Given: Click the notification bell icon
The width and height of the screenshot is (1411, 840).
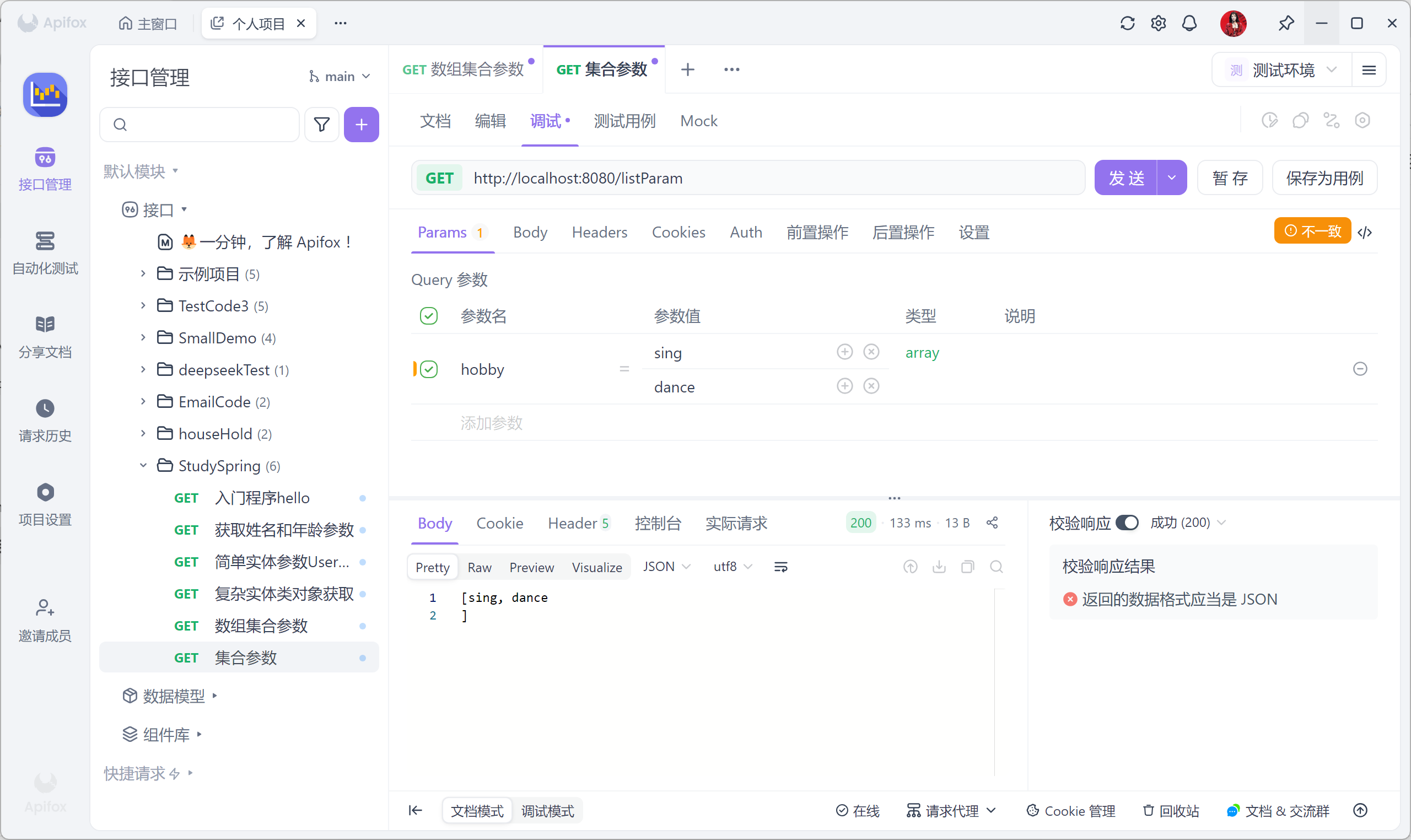Looking at the screenshot, I should (1189, 23).
